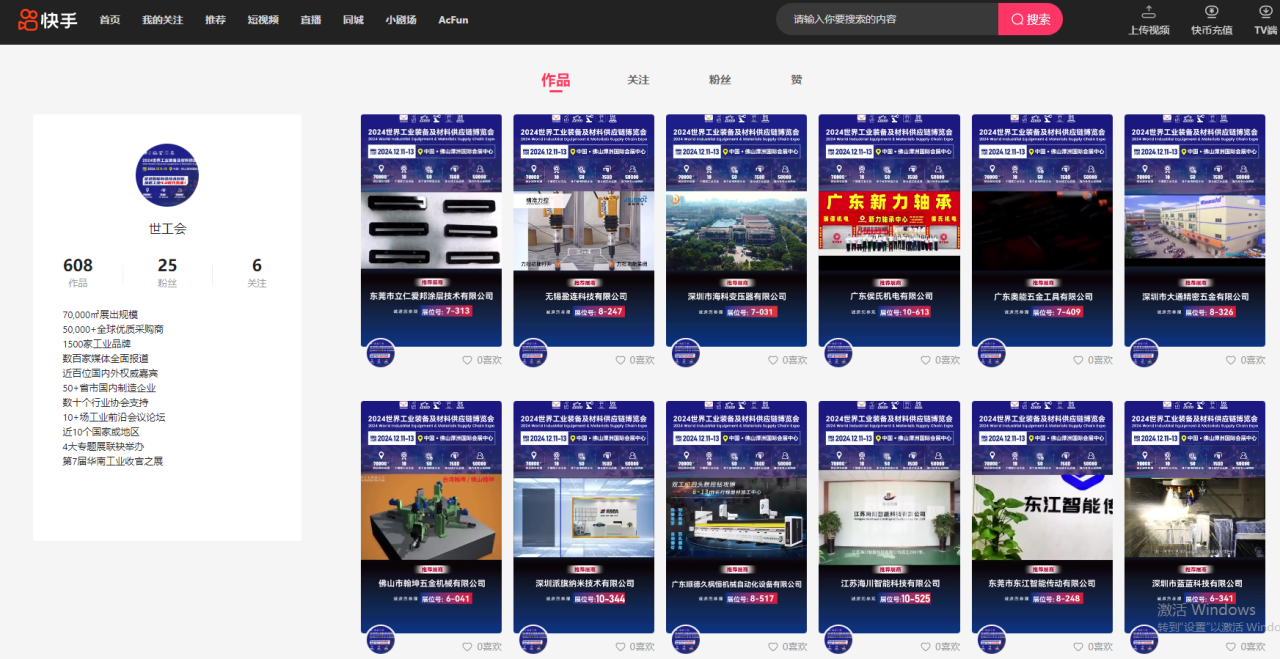1280x659 pixels.
Task: Click author avatar under 佛山市翰坤五金机械 video
Action: point(380,640)
